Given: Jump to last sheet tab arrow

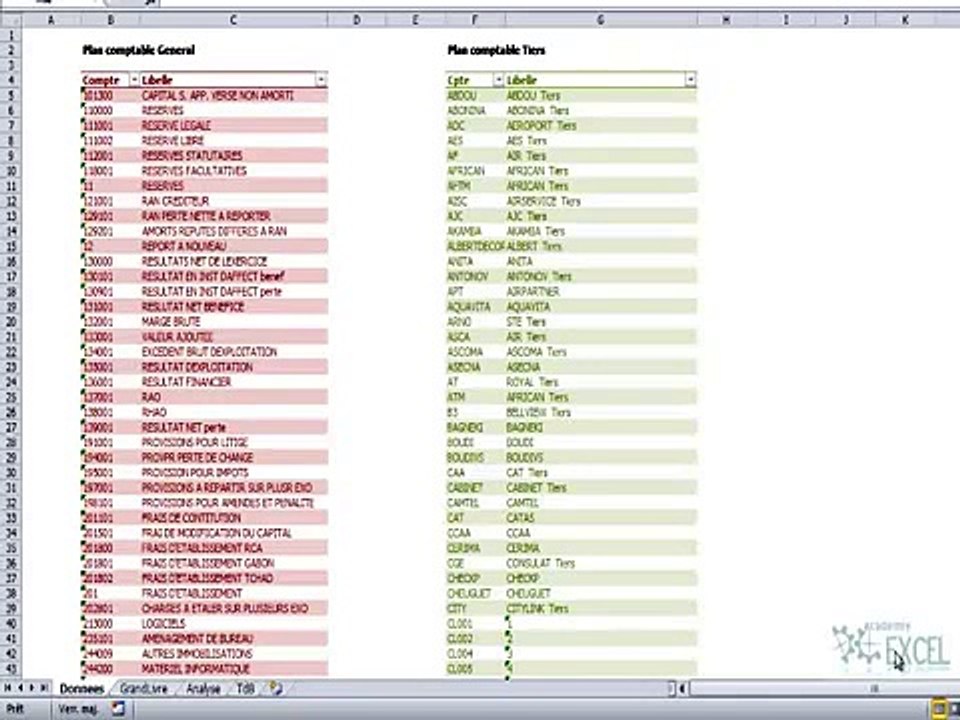Looking at the screenshot, I should (x=44, y=688).
